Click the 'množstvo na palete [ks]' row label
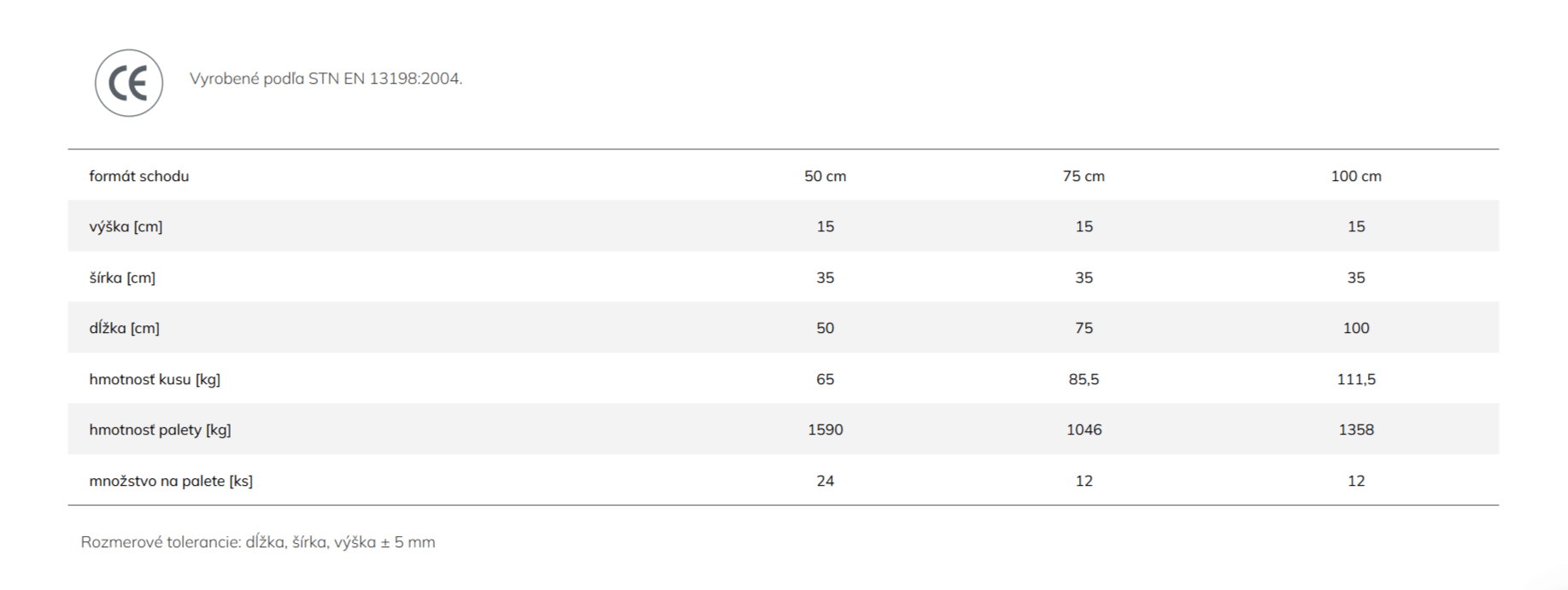This screenshot has width=1568, height=590. [x=171, y=481]
